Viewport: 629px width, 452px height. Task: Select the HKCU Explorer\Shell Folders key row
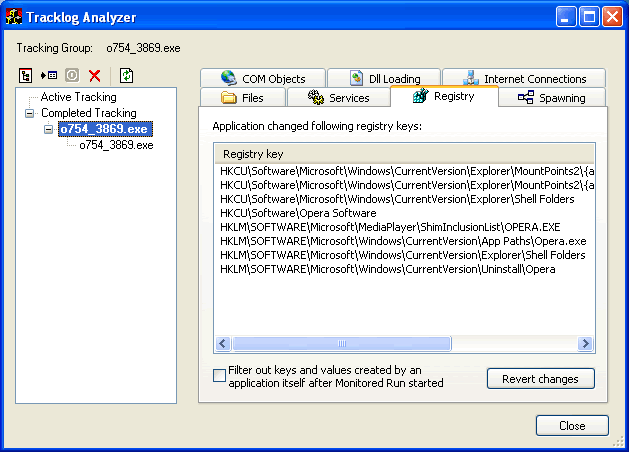point(404,199)
